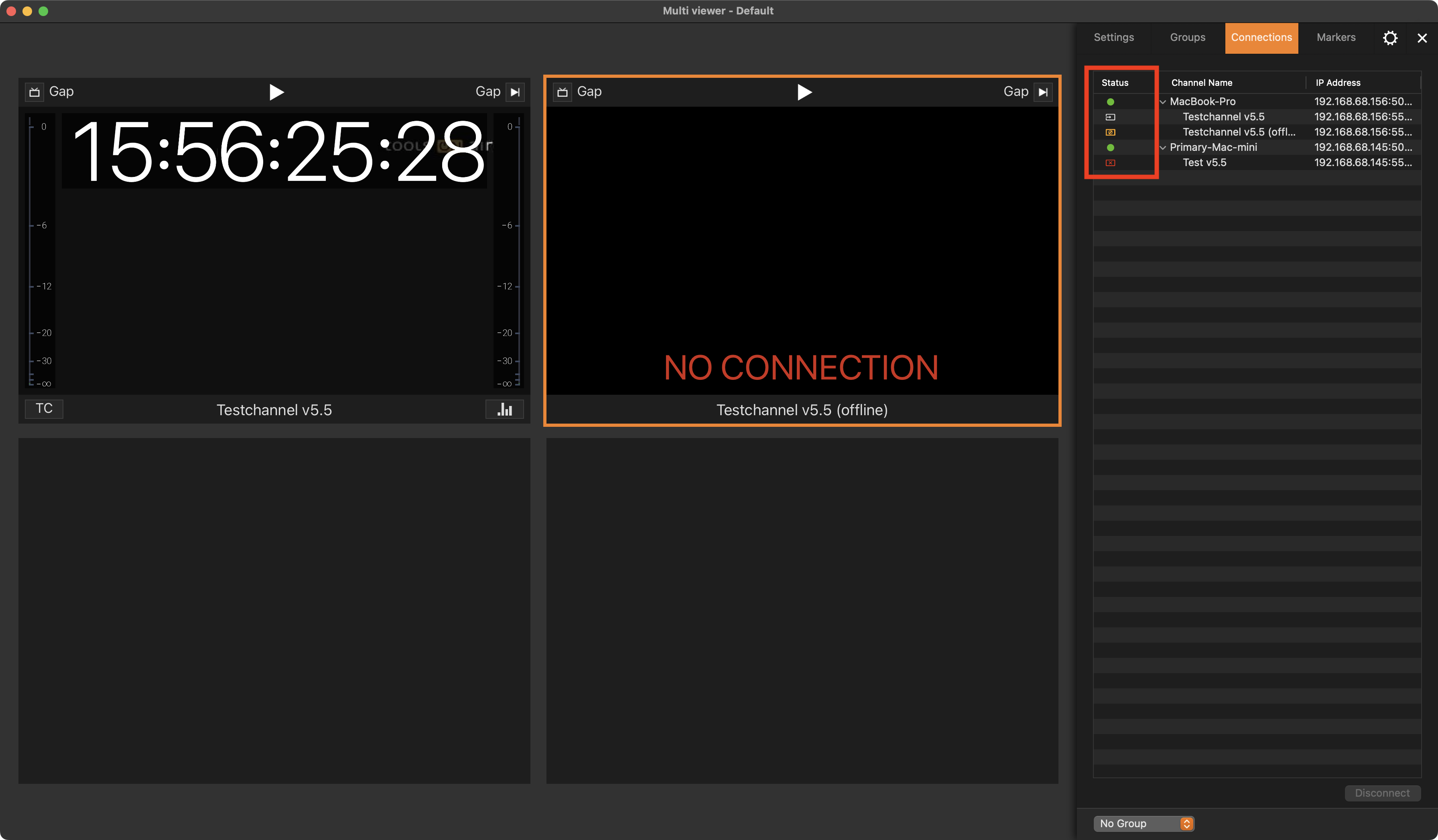Click orange status icon of offline channel
This screenshot has width=1438, height=840.
coord(1111,132)
